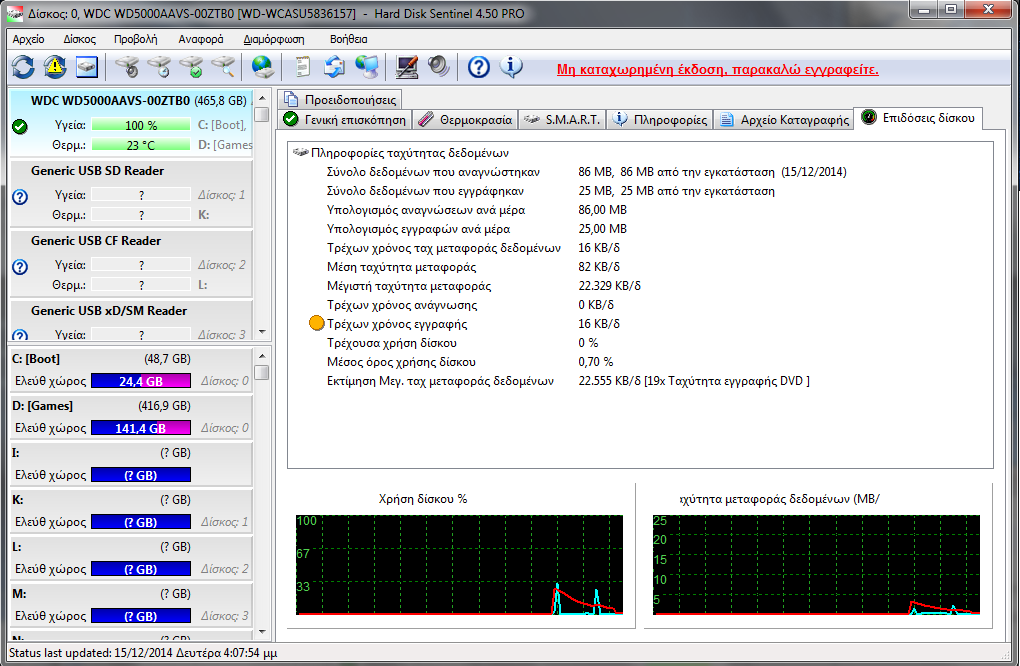
Task: Click the green checkmark status icon for WDC disk
Action: pos(20,126)
